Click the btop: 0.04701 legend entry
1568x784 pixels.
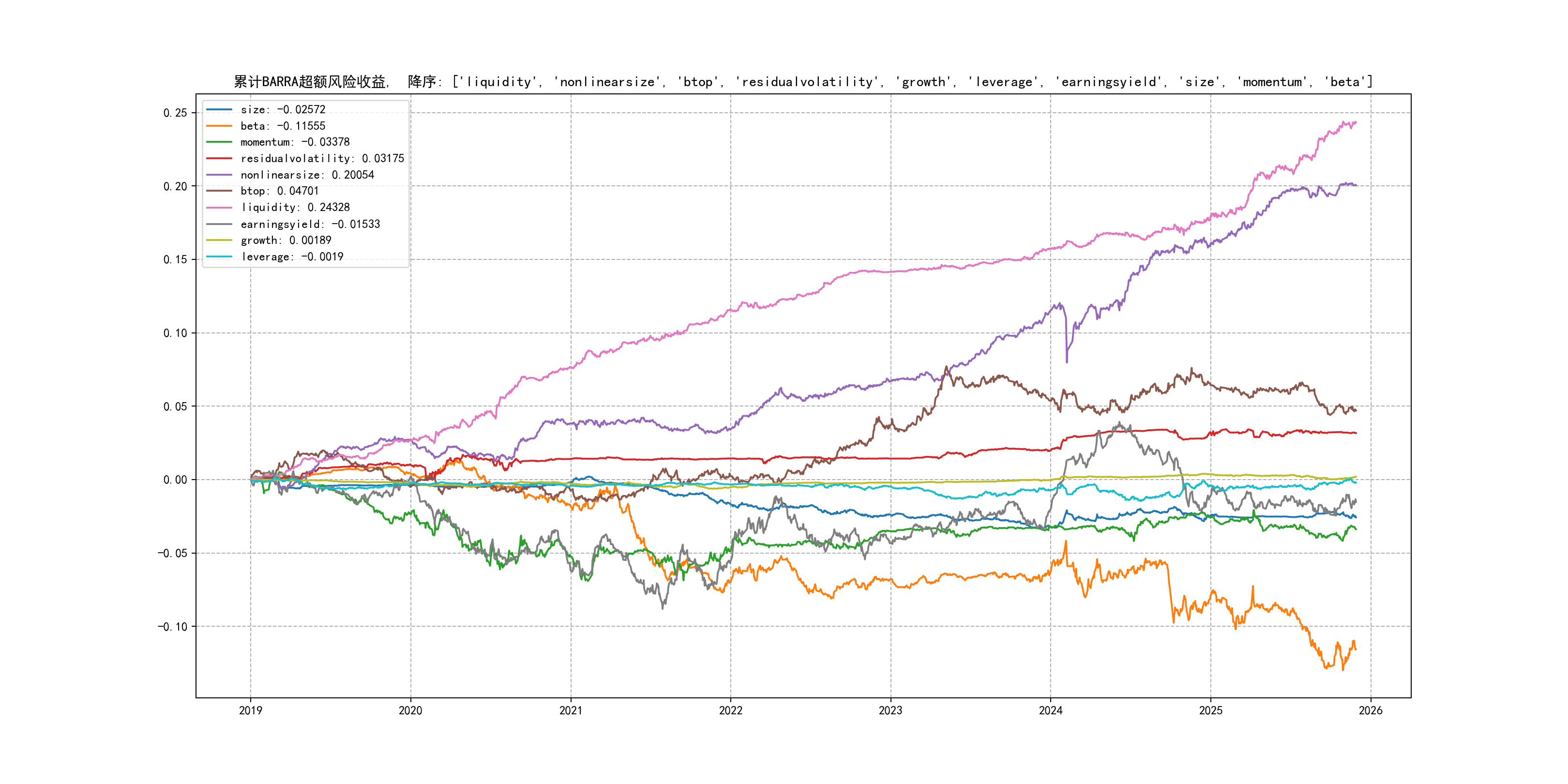(x=279, y=191)
